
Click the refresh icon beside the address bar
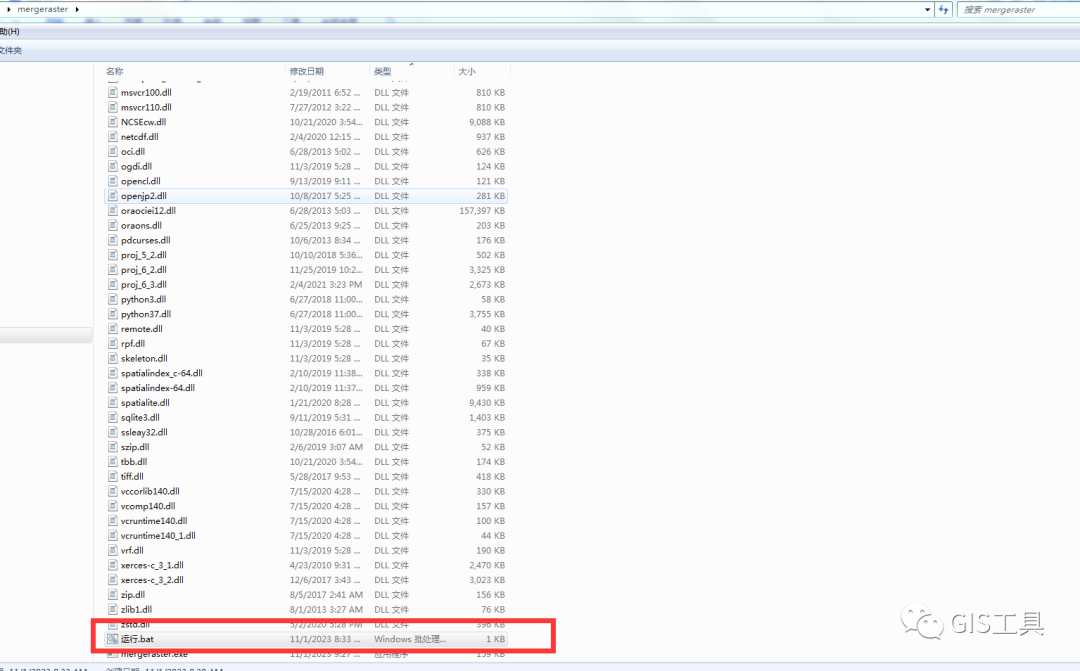[944, 10]
